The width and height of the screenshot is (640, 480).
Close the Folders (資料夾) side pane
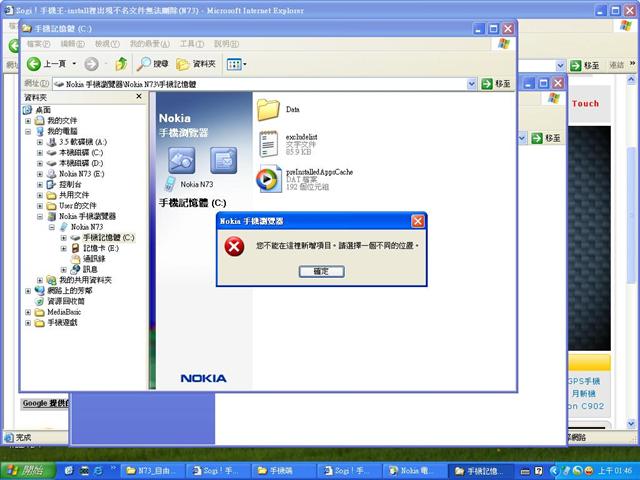139,96
